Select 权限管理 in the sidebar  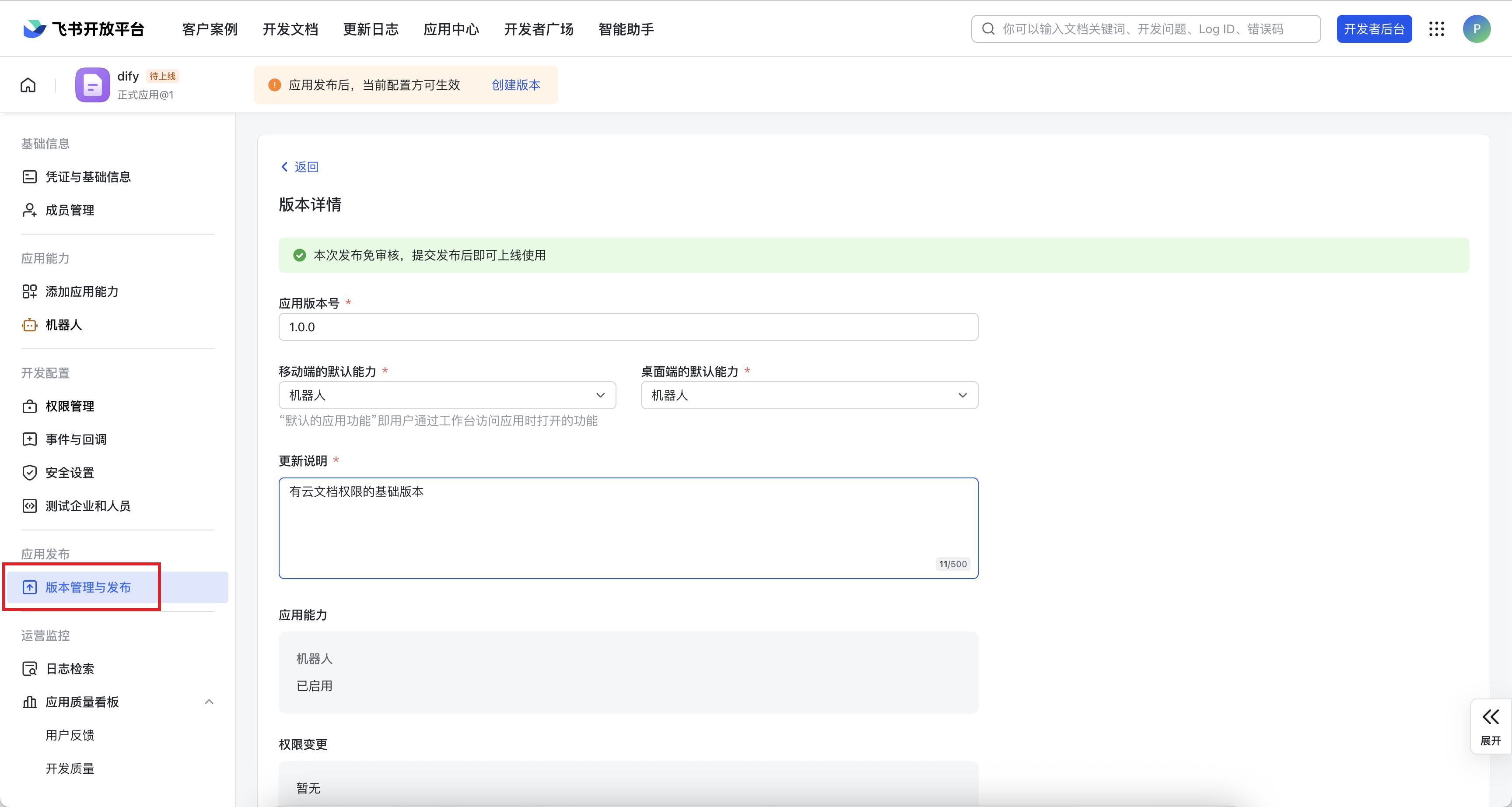coord(69,407)
